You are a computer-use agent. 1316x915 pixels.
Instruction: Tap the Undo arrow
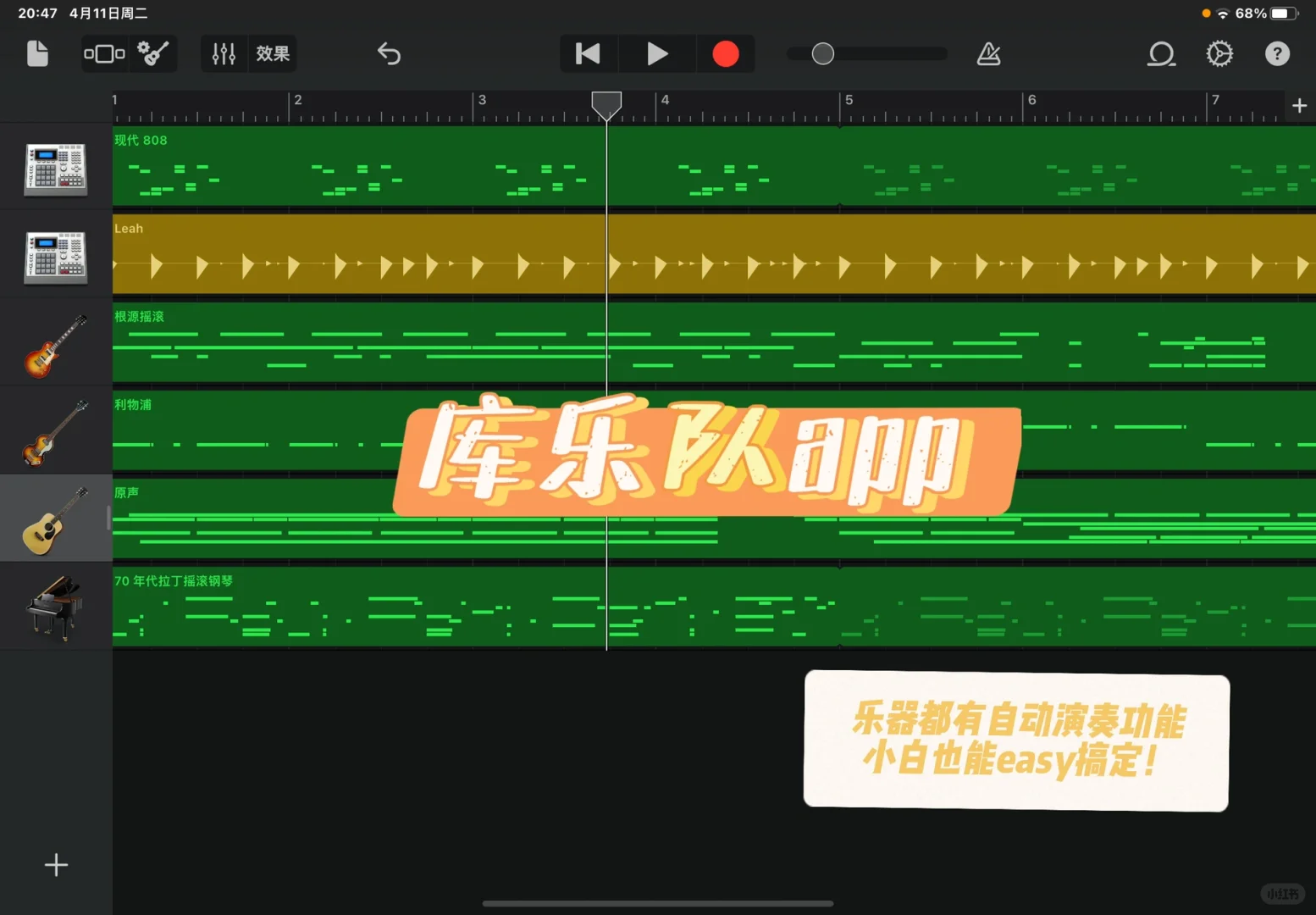[389, 53]
